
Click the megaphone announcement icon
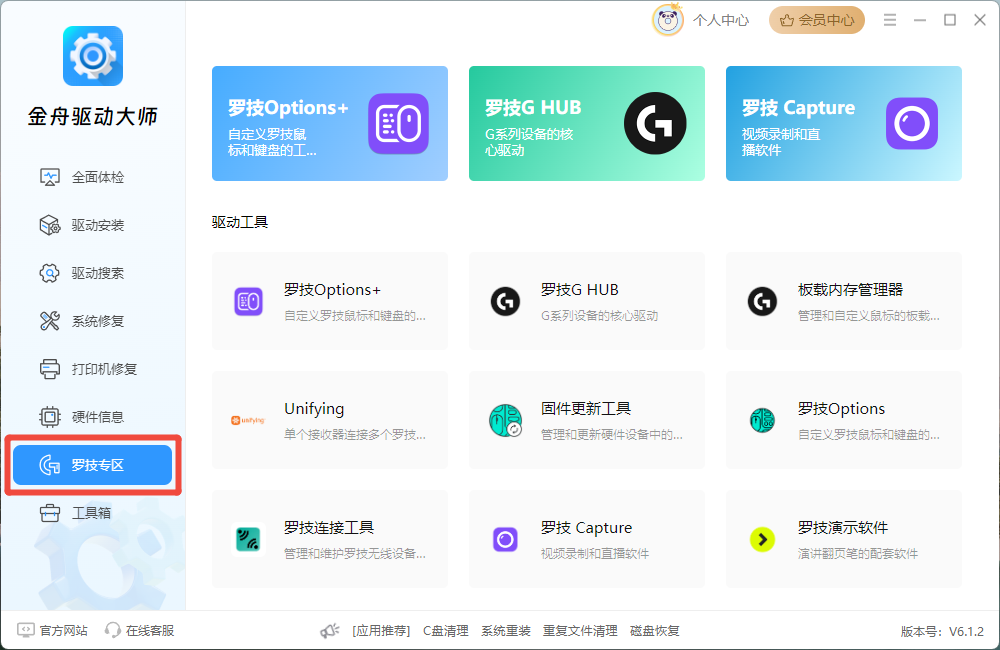330,631
